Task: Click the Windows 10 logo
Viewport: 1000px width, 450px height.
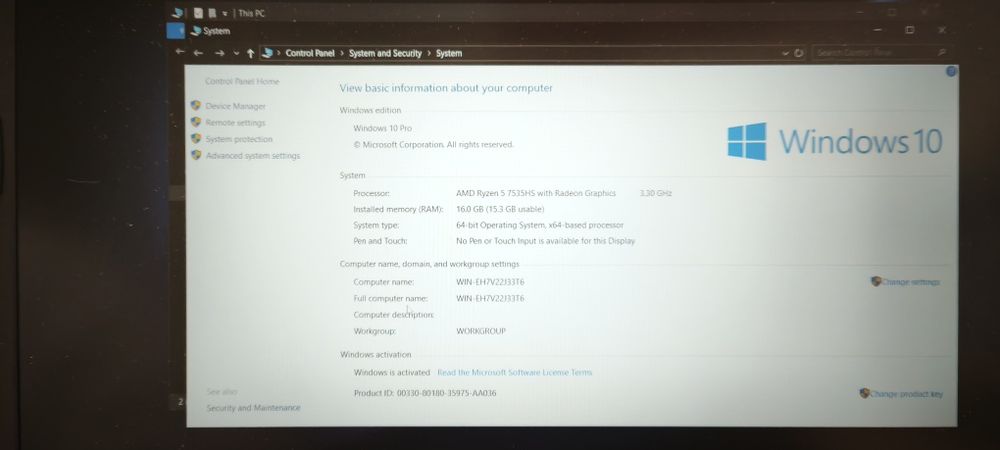Action: pos(835,141)
